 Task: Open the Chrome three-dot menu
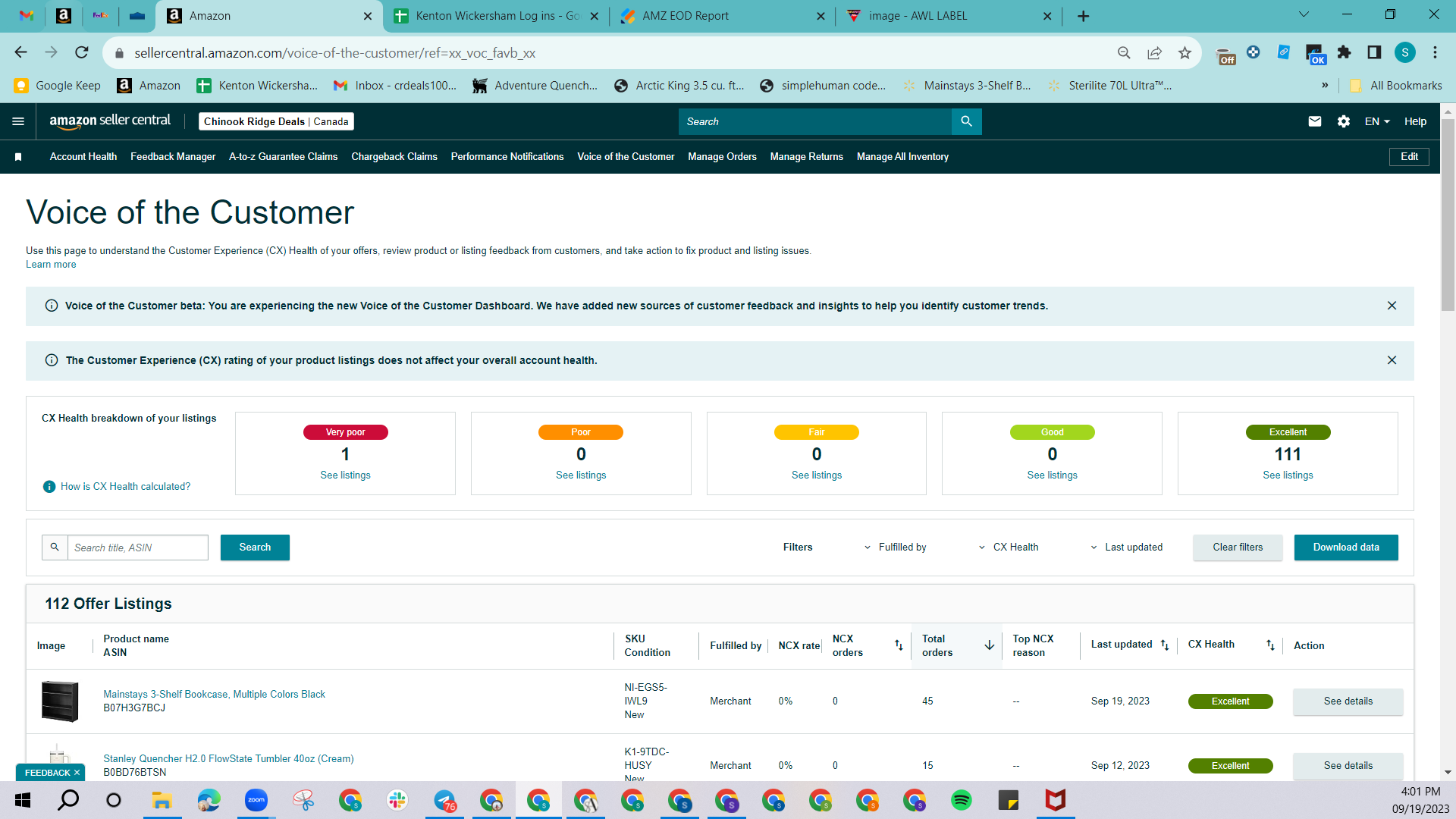(1435, 52)
